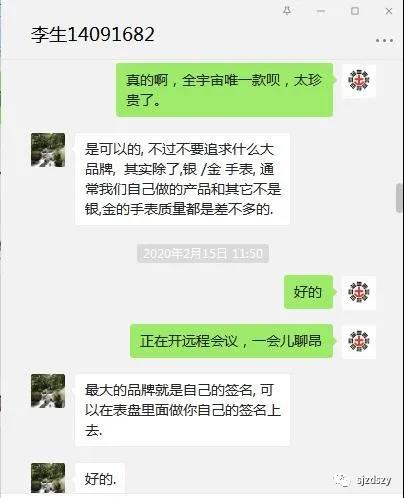Select the white bubble about 银/金 手表
Viewport: 404px width, 498px height.
(x=182, y=179)
